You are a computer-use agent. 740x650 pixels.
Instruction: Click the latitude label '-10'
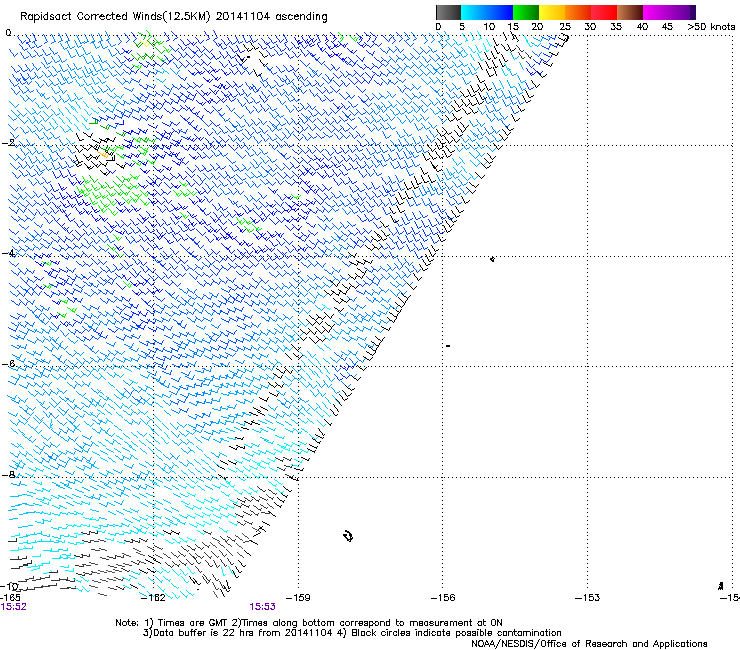click(10, 586)
